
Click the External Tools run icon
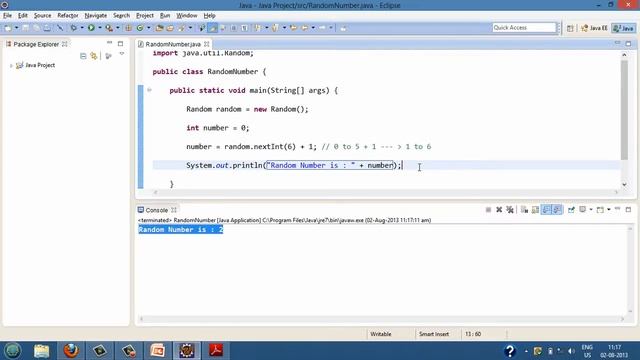point(109,28)
